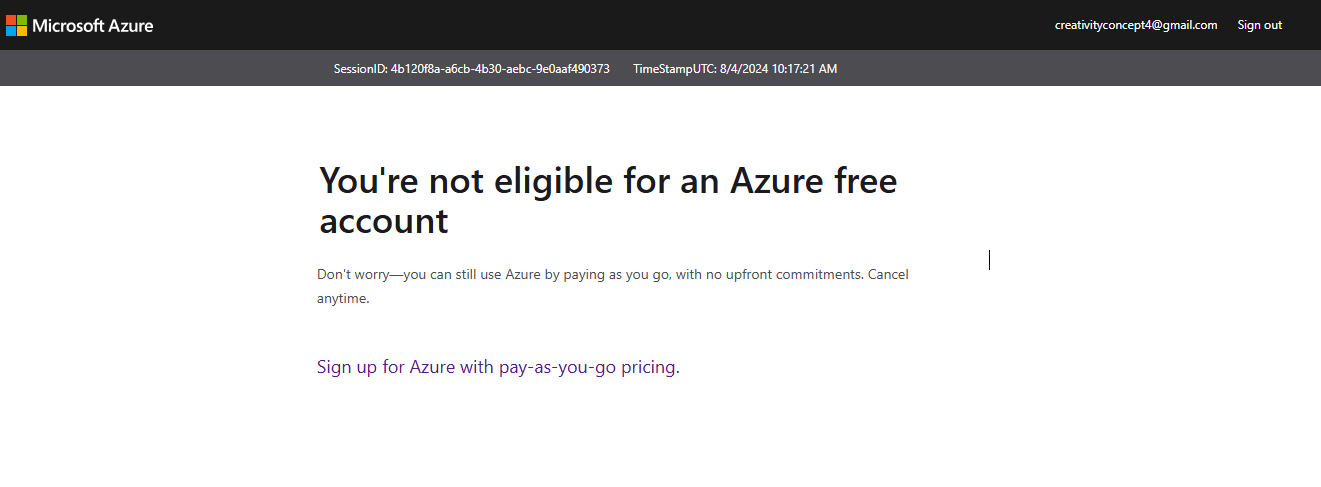1321x487 pixels.
Task: Click the "TimeStampUTC:" label
Action: coord(675,69)
